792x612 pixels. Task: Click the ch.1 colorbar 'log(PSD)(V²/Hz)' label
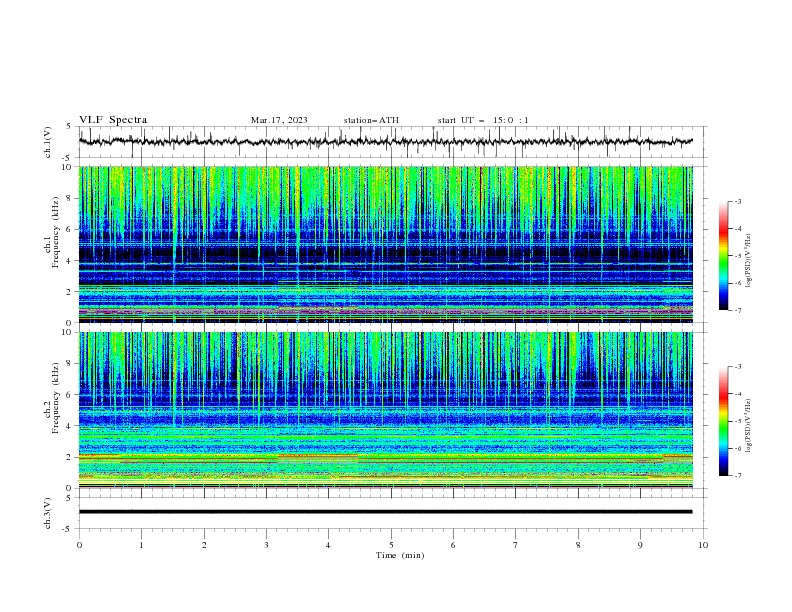pos(749,261)
